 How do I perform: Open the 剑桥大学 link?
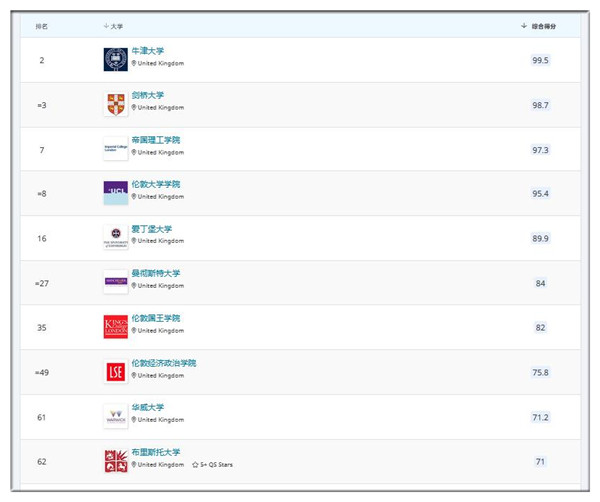[x=148, y=95]
